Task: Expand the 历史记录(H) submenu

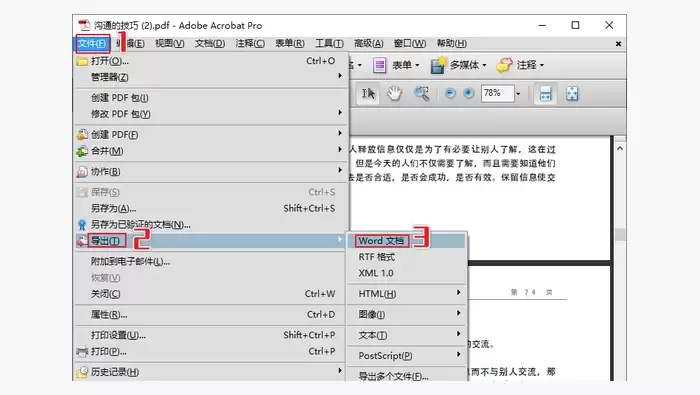Action: click(211, 372)
